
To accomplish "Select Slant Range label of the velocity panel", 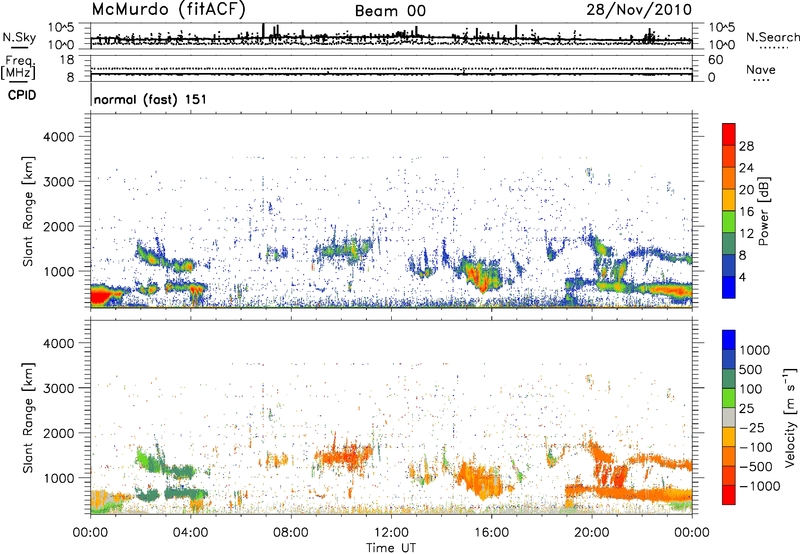I will 28,418.
